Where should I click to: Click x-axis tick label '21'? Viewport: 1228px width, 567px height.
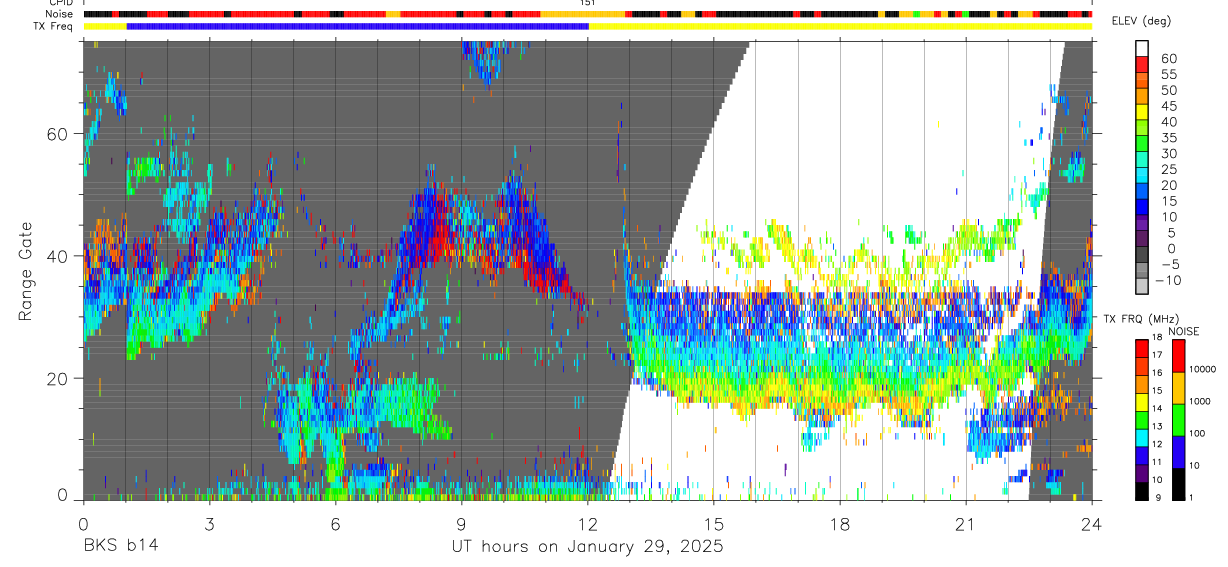[965, 523]
